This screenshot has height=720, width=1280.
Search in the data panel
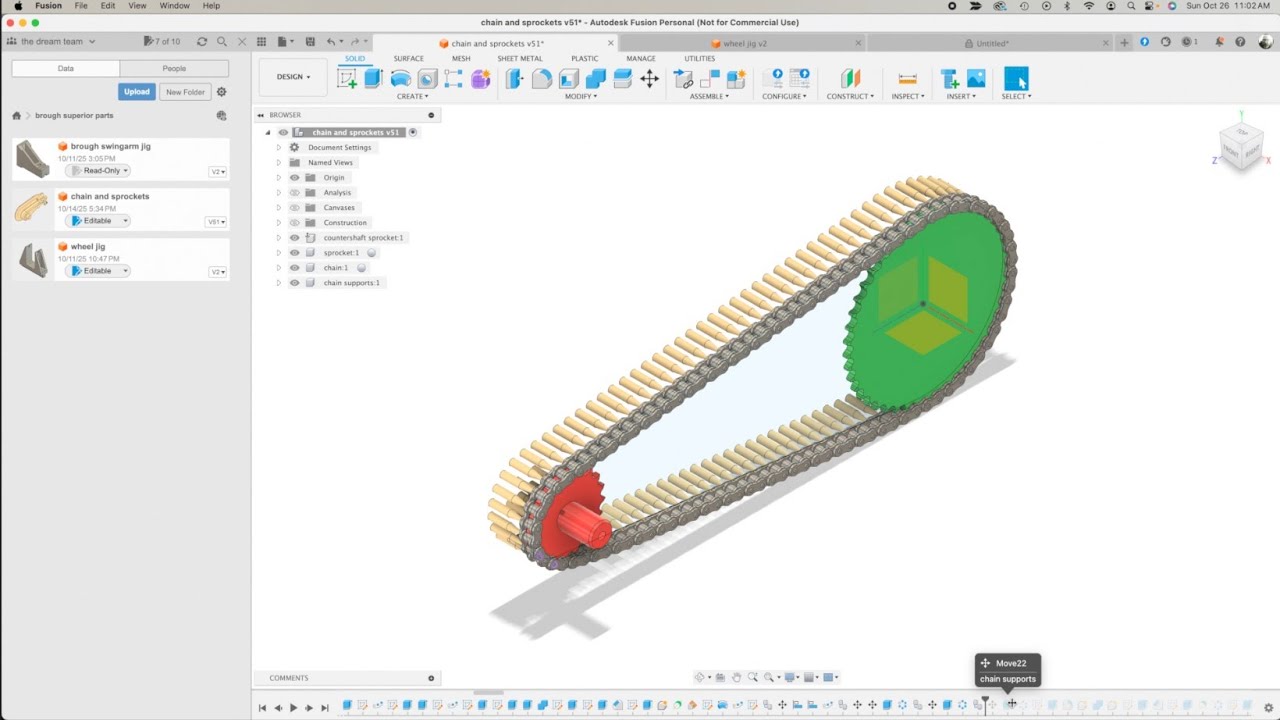coord(222,42)
